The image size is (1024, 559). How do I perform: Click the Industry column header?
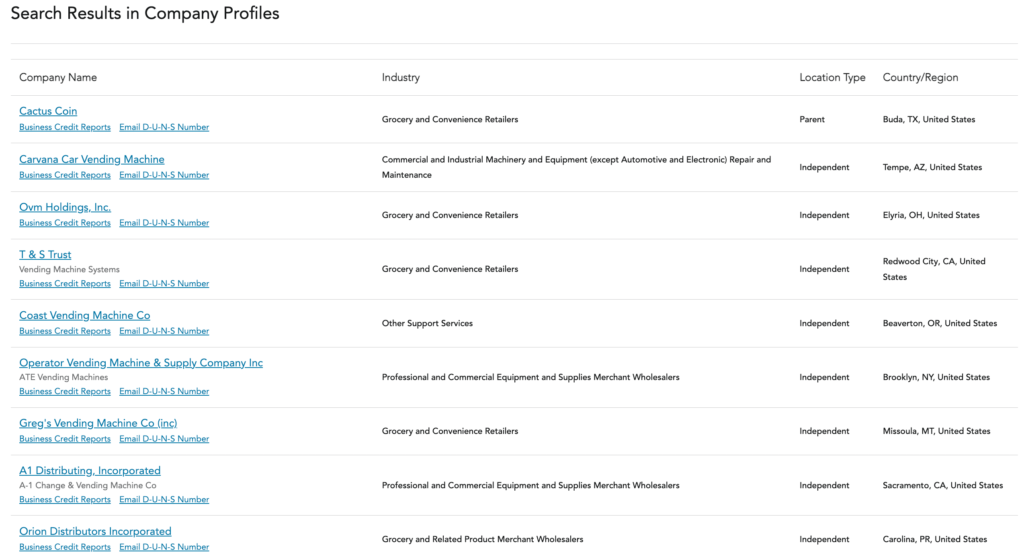[401, 77]
